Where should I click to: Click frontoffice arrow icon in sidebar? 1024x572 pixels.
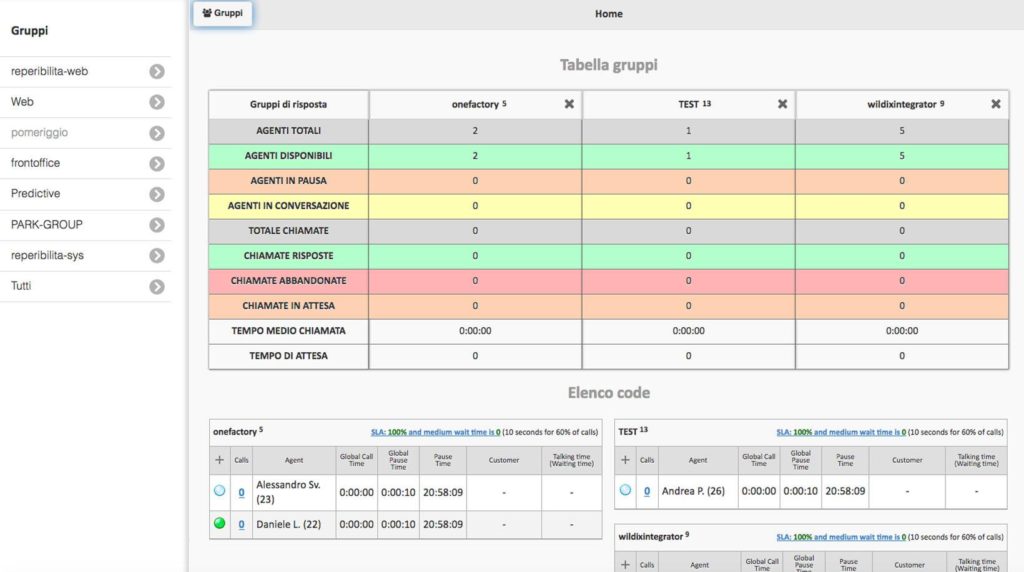click(157, 164)
